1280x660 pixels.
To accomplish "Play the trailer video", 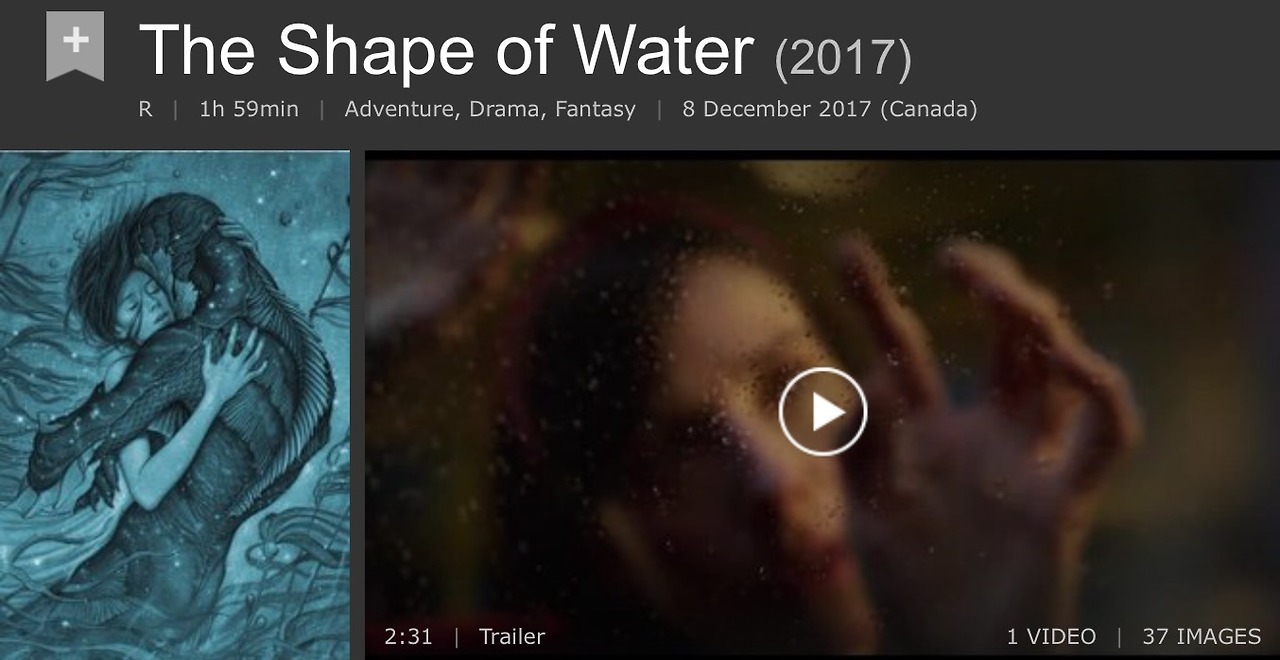I will coord(823,412).
